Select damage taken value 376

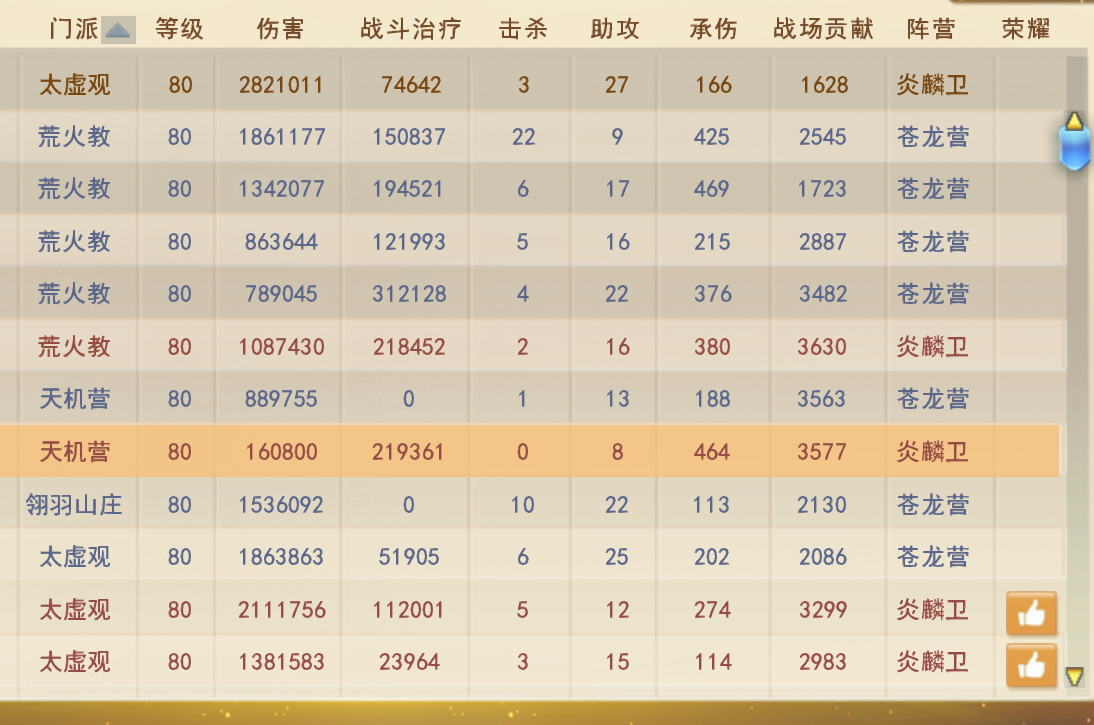[713, 294]
